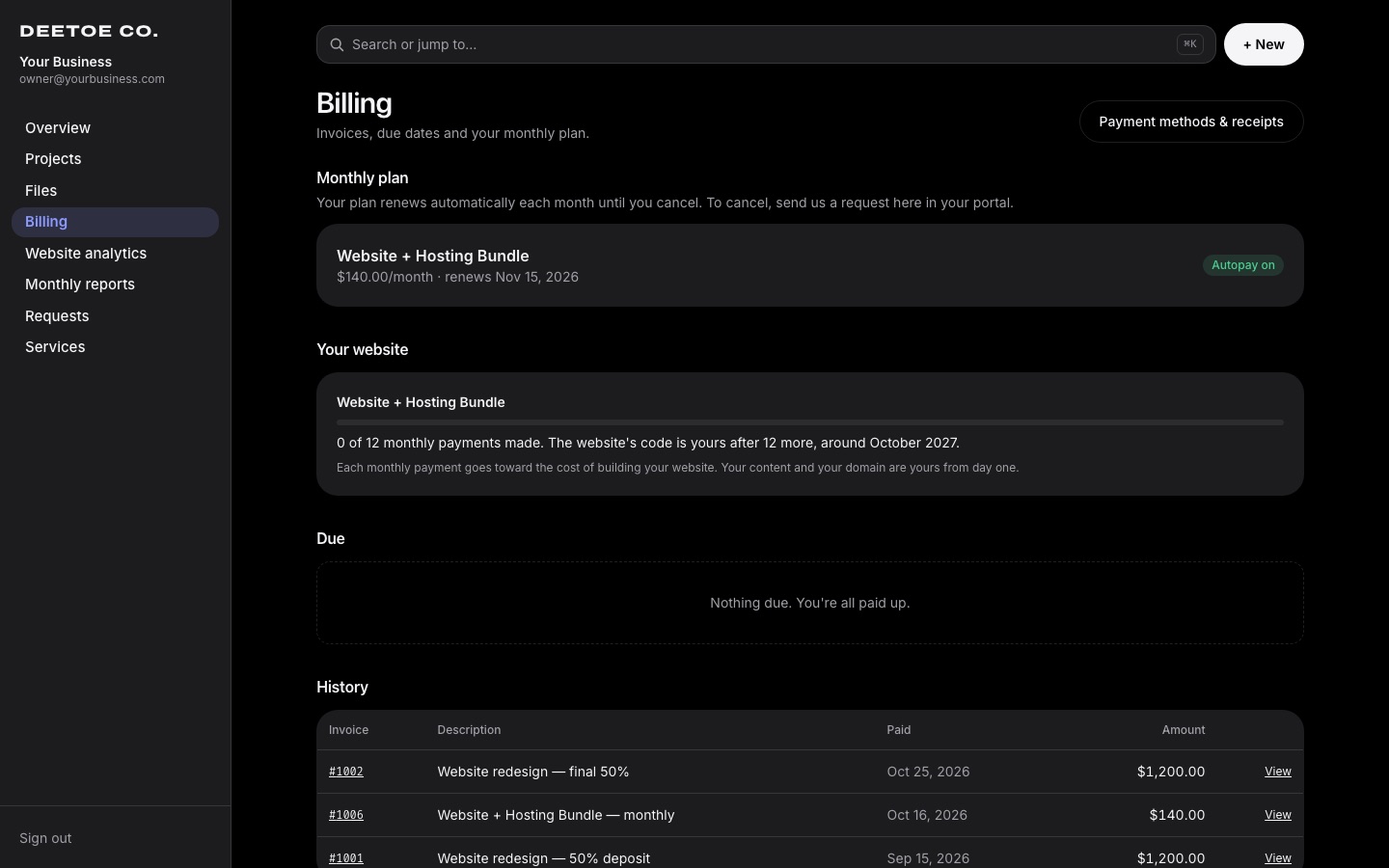Click the $140.00 amount cell
The image size is (1389, 868).
[x=1177, y=815]
